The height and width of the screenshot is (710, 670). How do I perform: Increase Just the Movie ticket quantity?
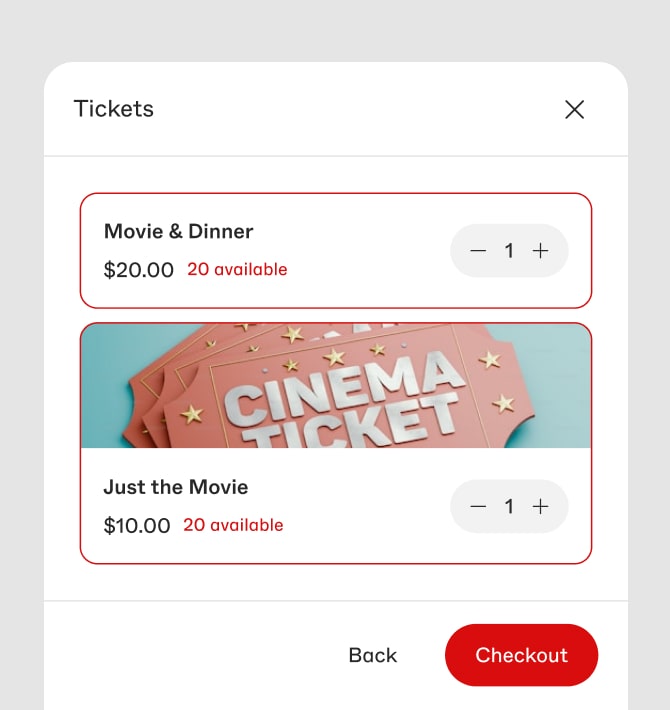(541, 506)
